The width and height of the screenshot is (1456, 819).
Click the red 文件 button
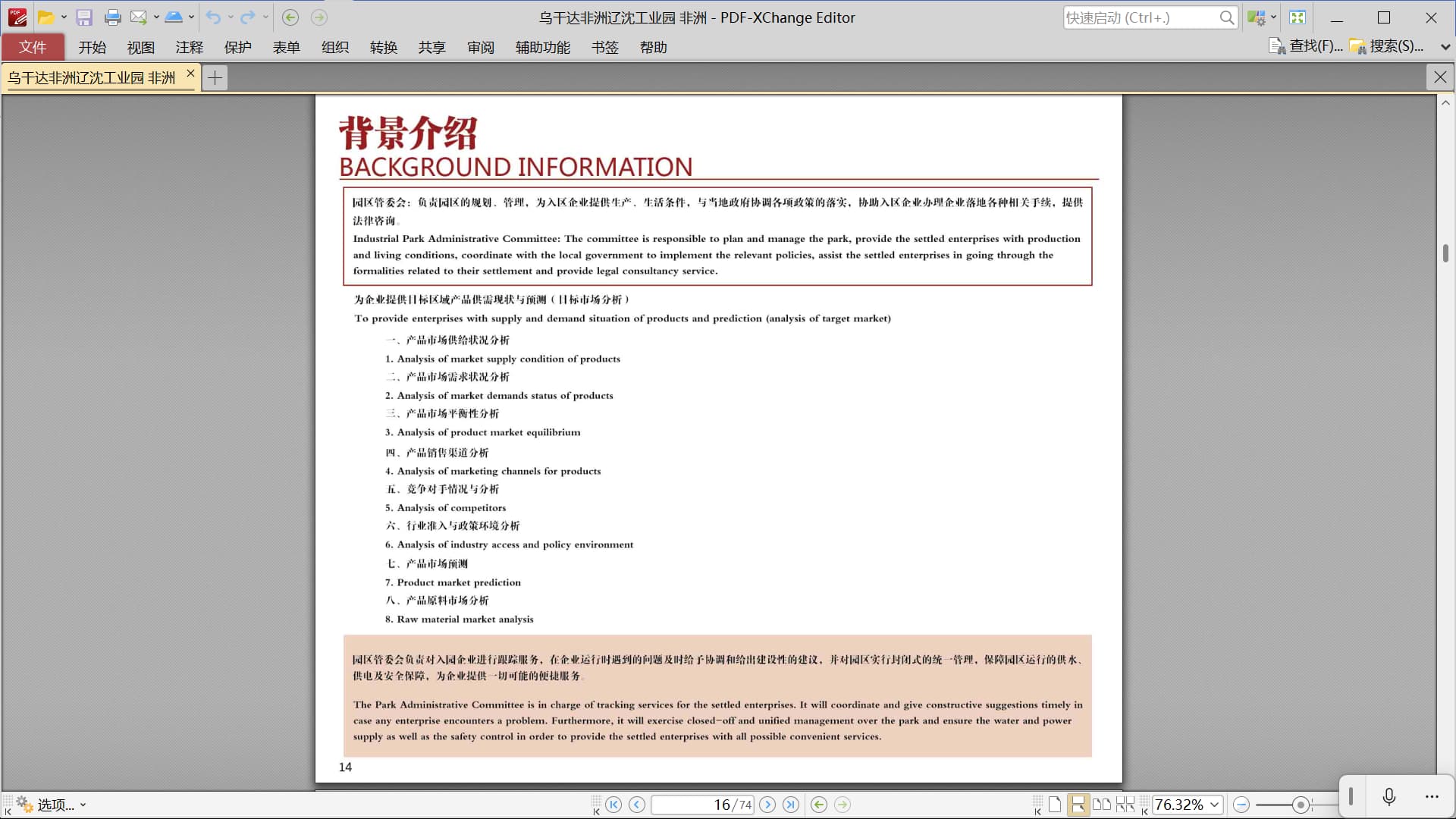pos(33,47)
